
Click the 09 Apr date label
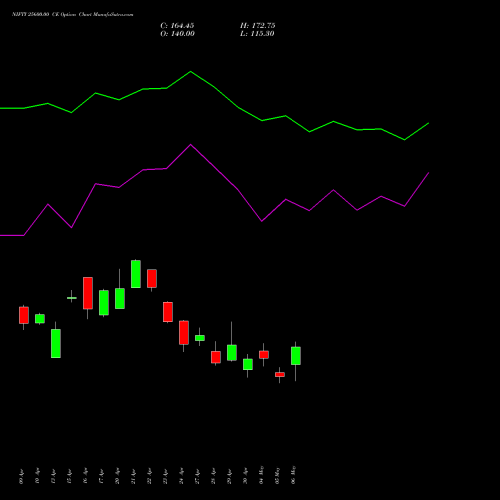click(22, 476)
